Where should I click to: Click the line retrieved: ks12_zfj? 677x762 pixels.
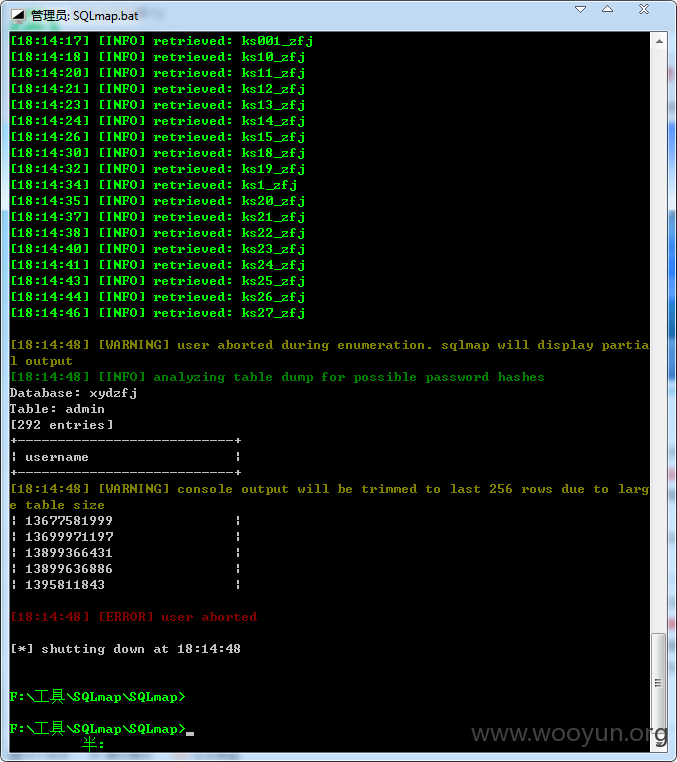[157, 89]
